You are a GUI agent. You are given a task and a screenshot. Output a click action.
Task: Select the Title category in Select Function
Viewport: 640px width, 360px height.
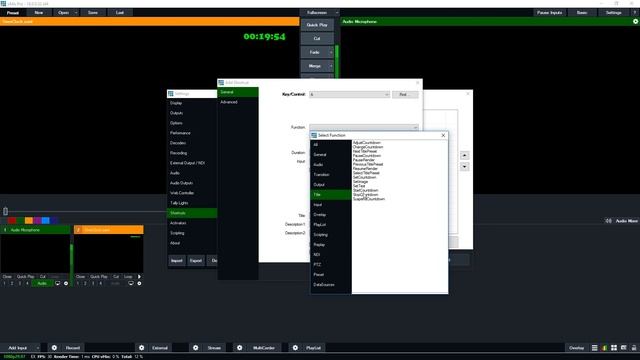pos(331,195)
